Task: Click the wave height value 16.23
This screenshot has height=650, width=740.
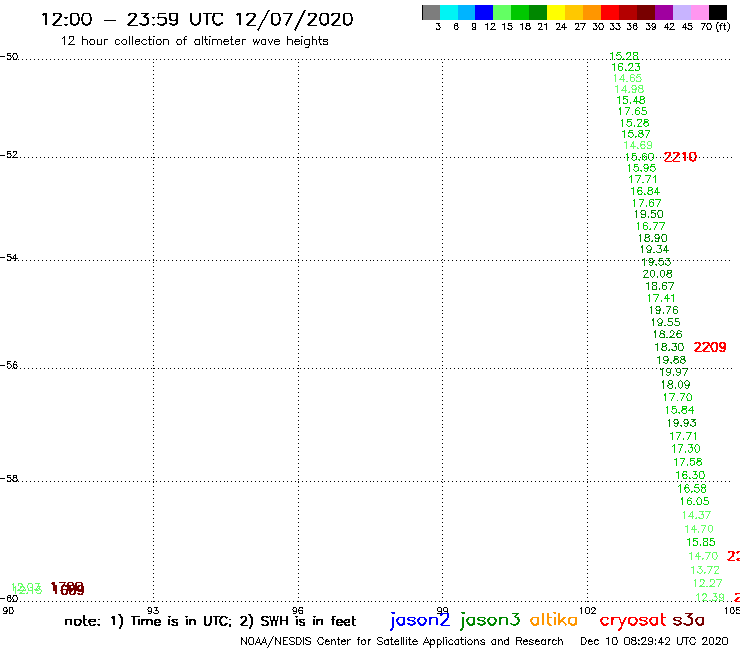Action: (626, 68)
